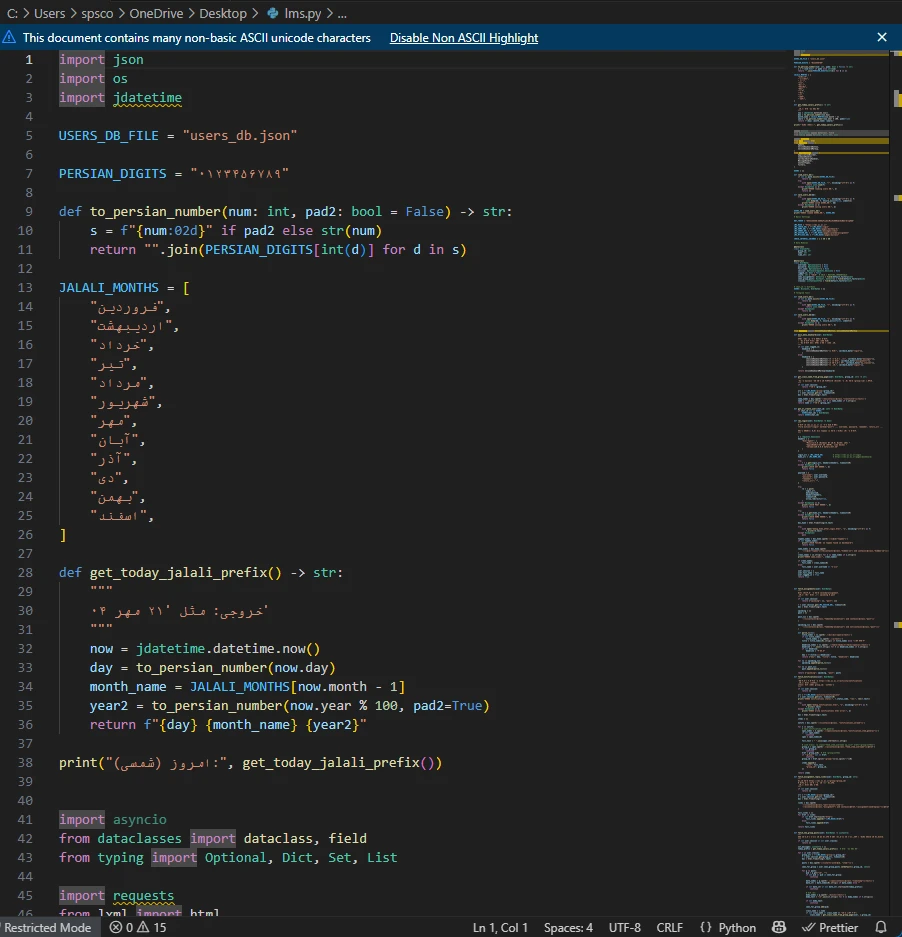Open go-to-line via Ln 1, Col 1

(500, 928)
